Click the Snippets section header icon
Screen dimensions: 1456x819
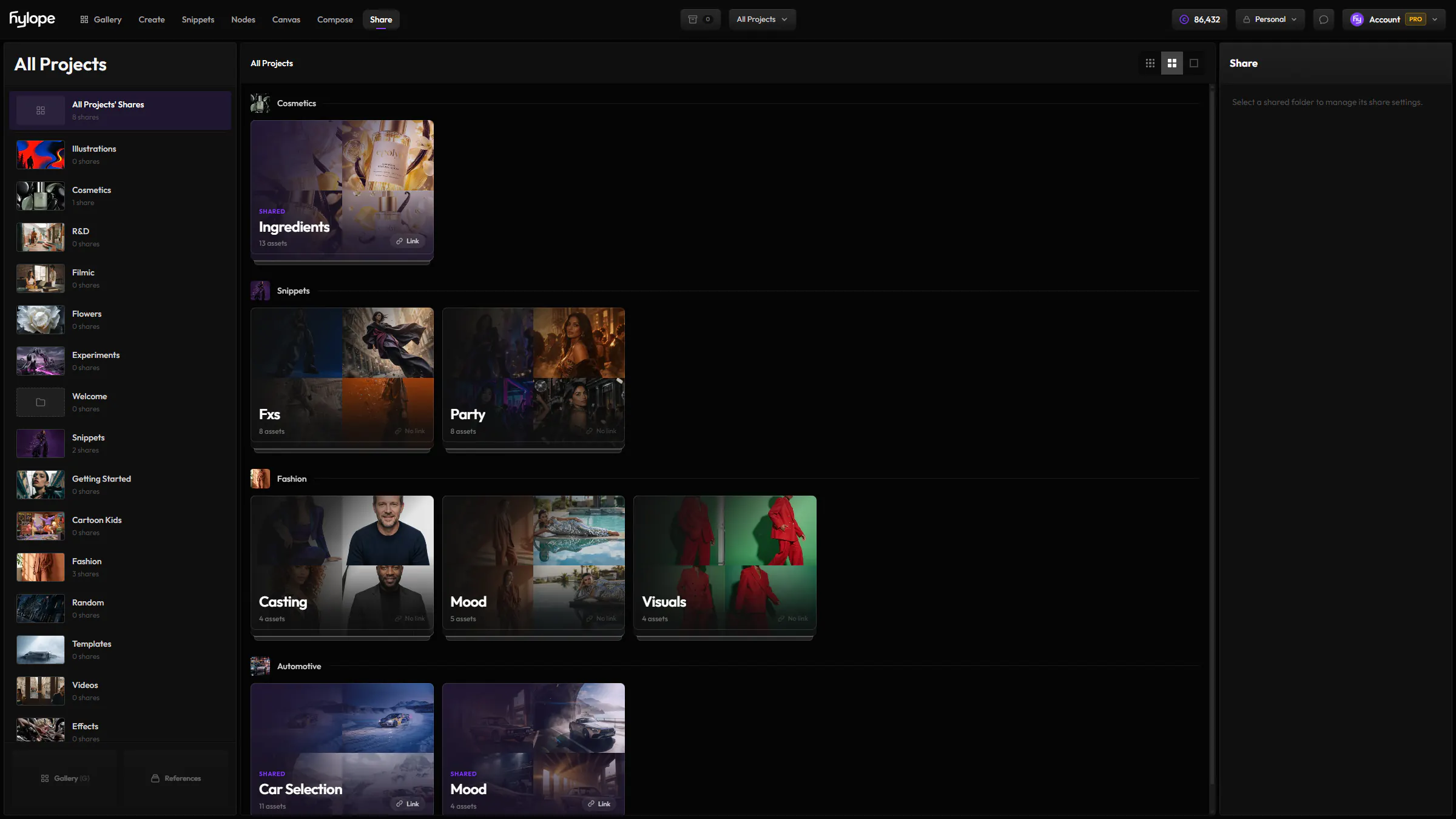(x=260, y=291)
